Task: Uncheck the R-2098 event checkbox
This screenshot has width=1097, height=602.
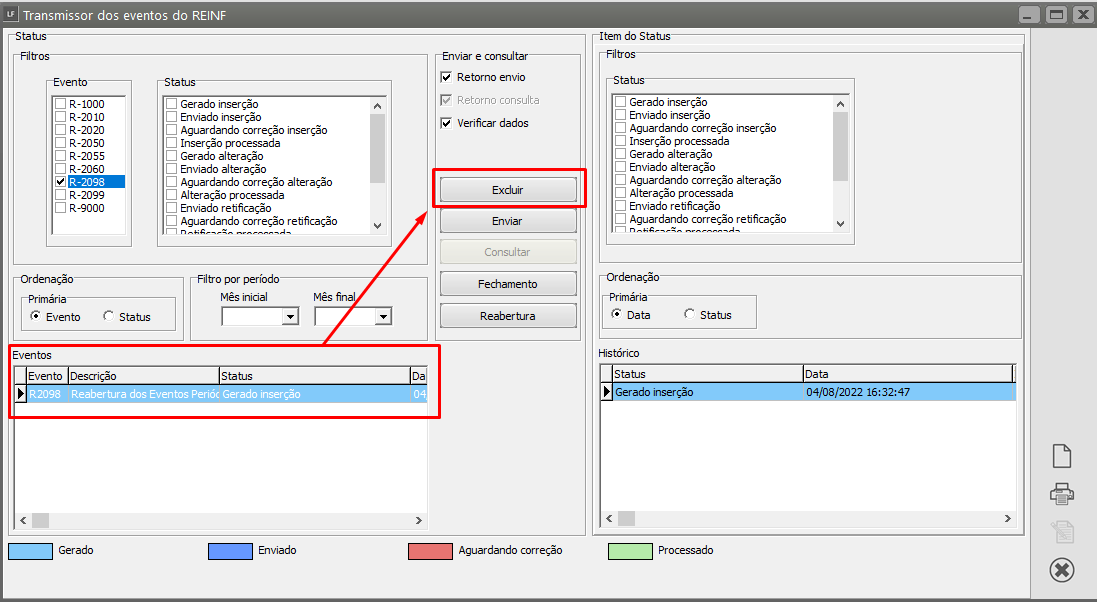Action: tap(61, 182)
